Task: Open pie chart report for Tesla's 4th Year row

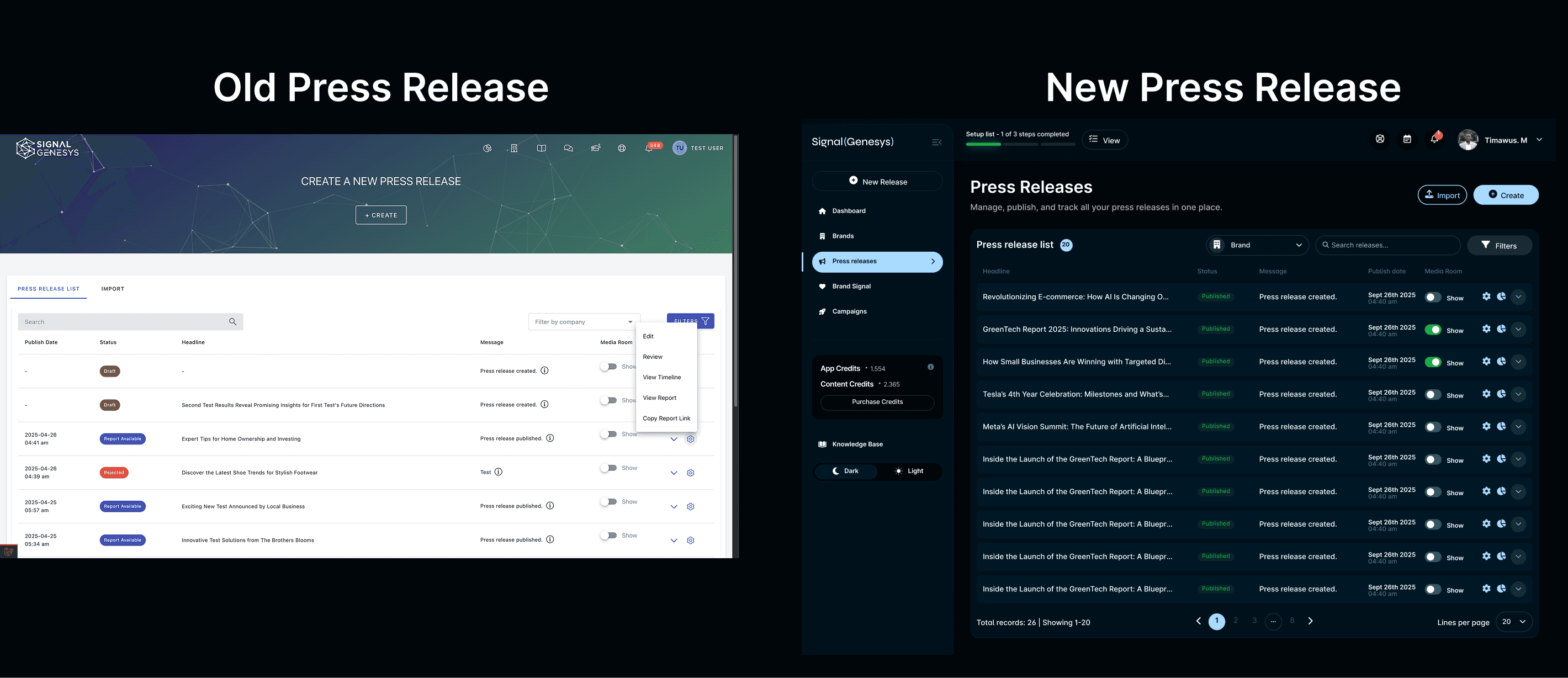Action: click(1501, 394)
